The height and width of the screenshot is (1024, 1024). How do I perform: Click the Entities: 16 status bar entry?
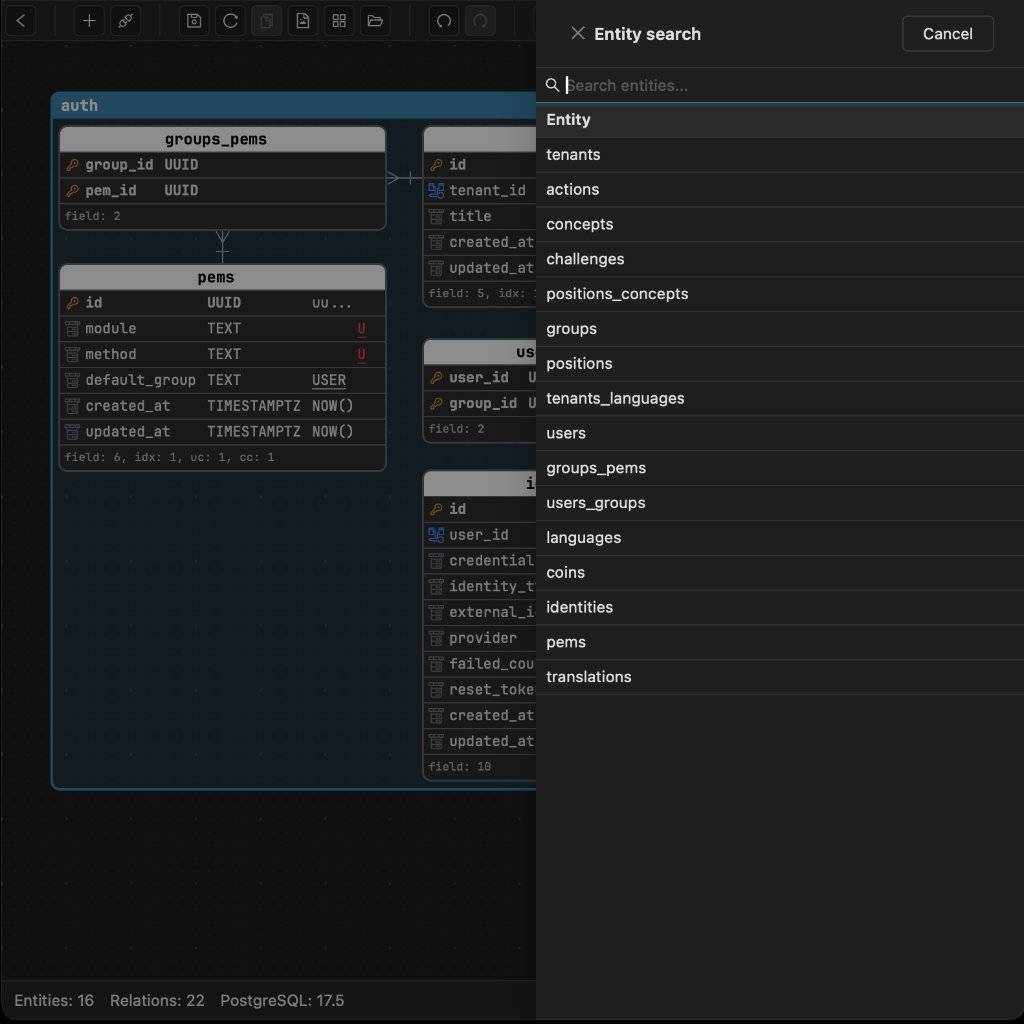pyautogui.click(x=54, y=1000)
